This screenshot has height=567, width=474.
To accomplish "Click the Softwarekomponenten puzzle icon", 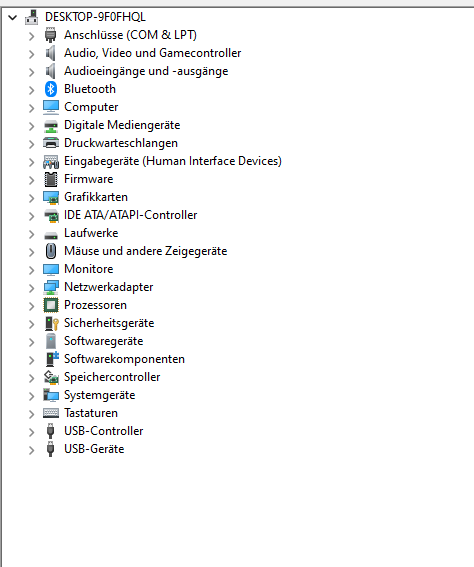I will point(52,359).
